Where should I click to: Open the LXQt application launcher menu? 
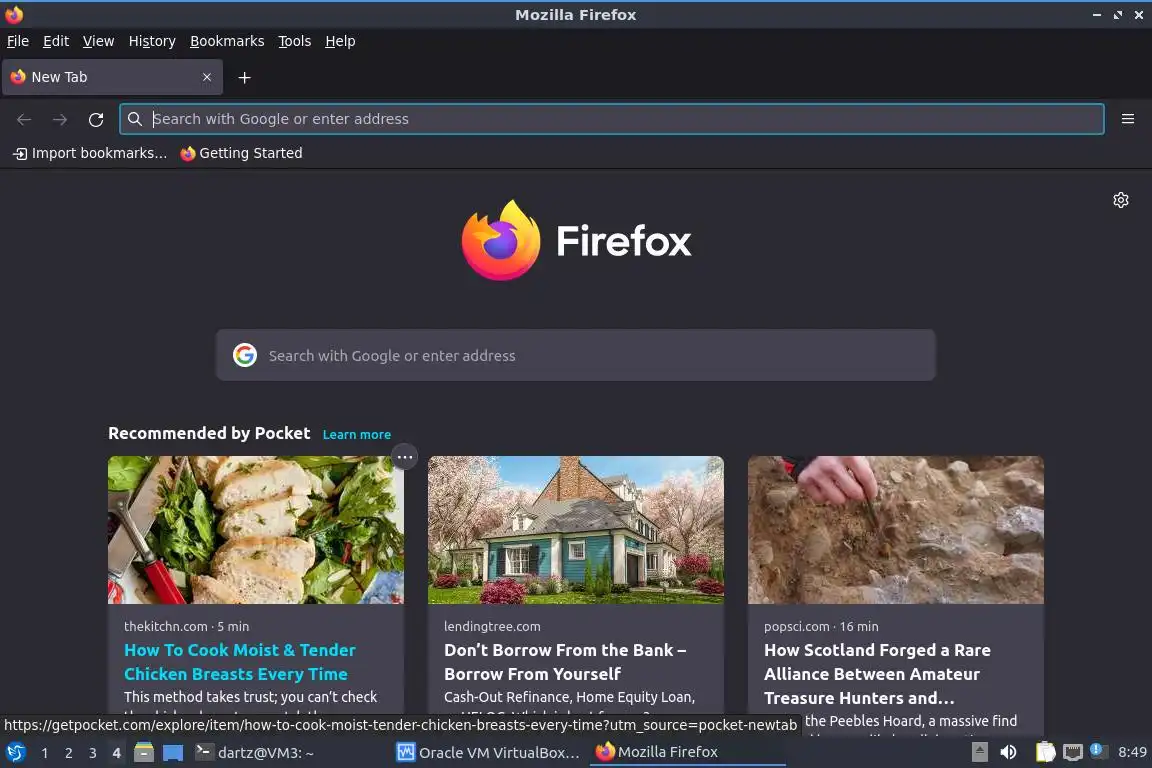(15, 753)
